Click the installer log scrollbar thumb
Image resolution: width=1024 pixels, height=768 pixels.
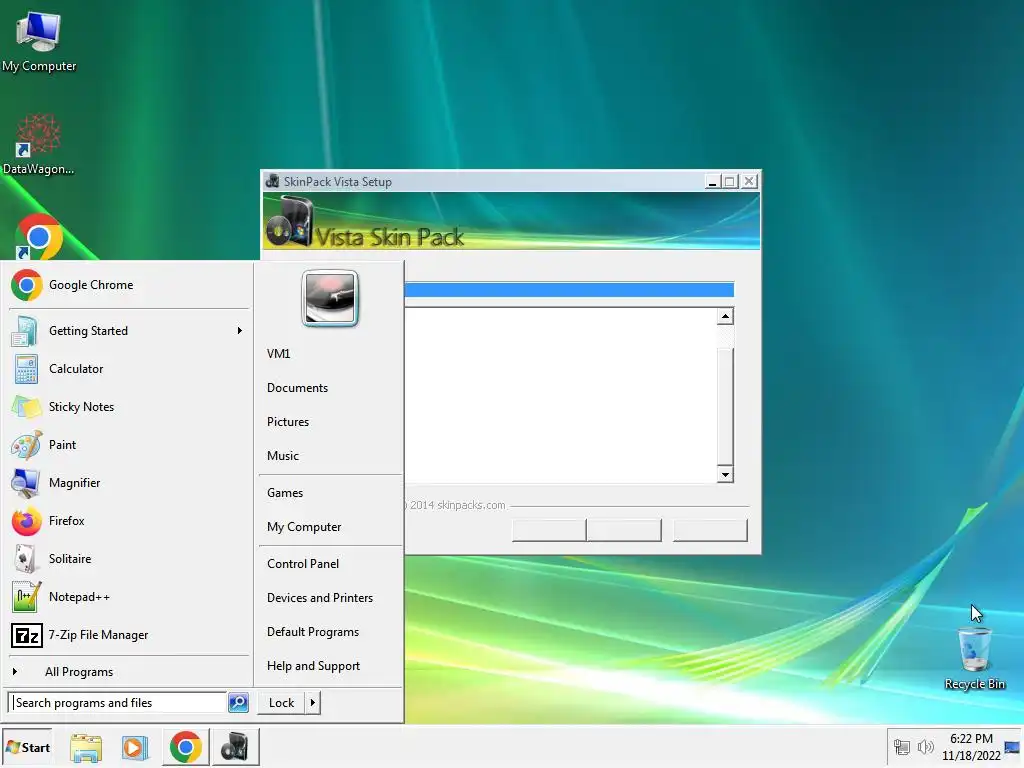pyautogui.click(x=725, y=406)
